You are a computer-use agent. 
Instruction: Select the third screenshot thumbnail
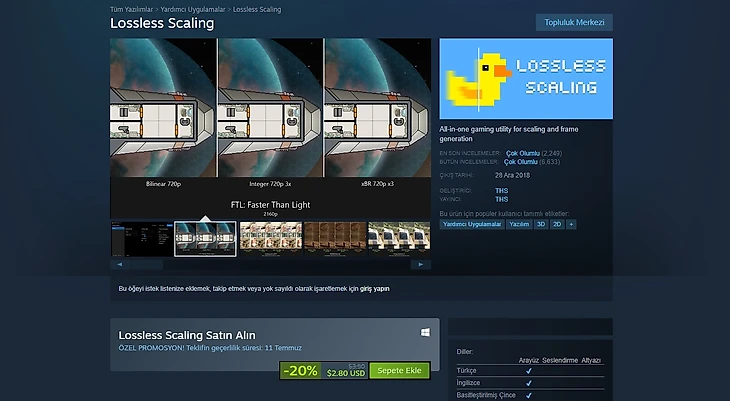coord(270,239)
